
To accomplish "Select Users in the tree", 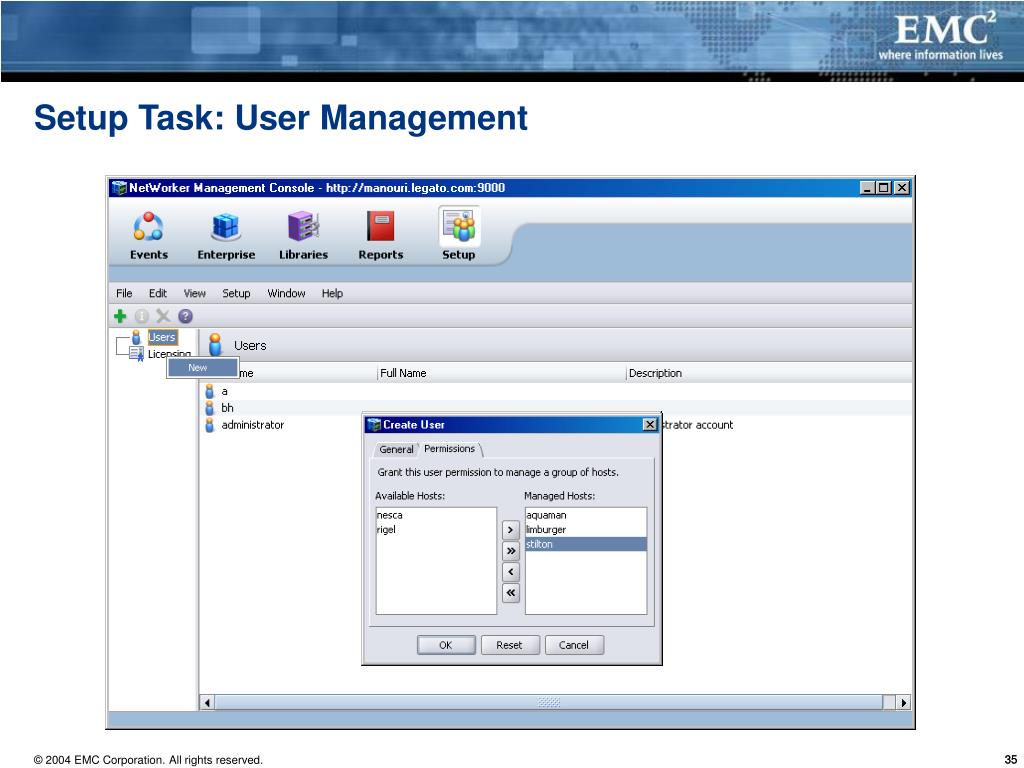I will coord(162,337).
